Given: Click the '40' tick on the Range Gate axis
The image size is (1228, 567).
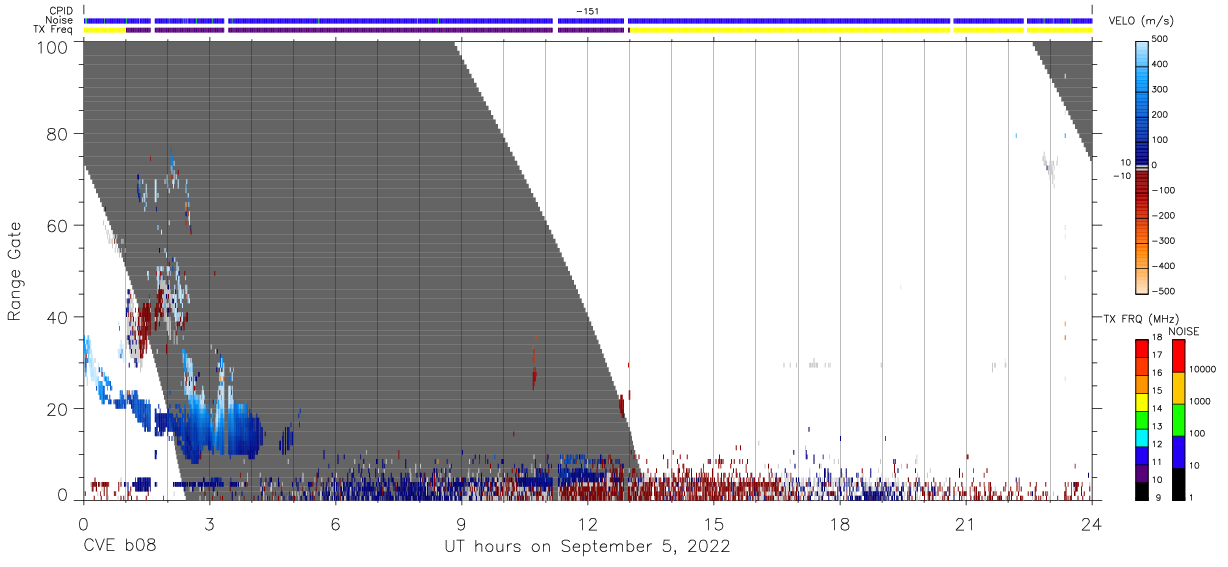Looking at the screenshot, I should coord(57,318).
